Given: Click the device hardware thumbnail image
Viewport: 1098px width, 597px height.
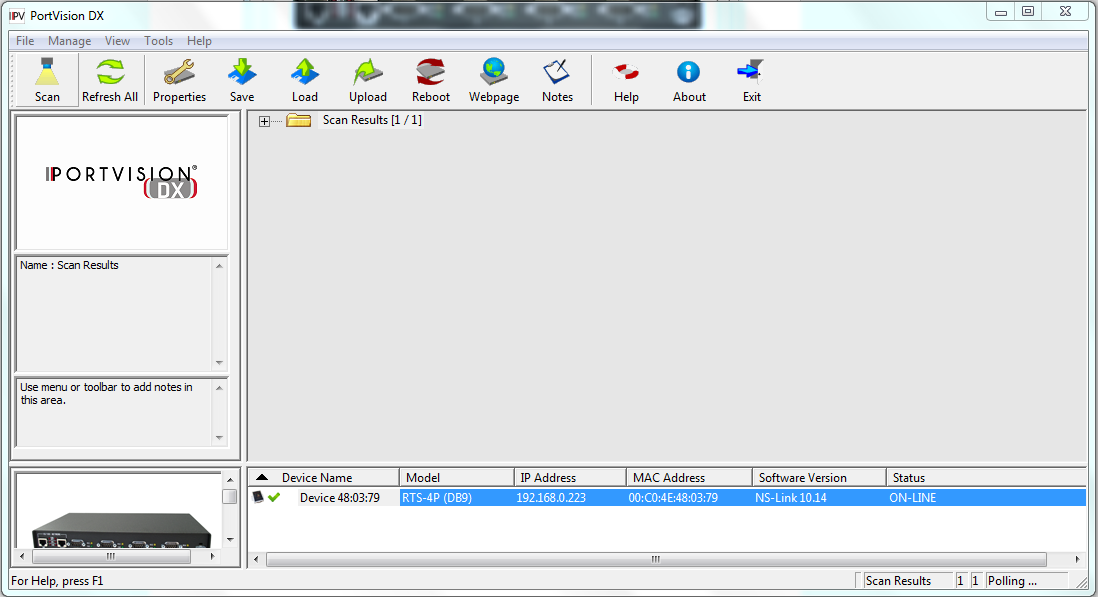Looking at the screenshot, I should [x=122, y=530].
